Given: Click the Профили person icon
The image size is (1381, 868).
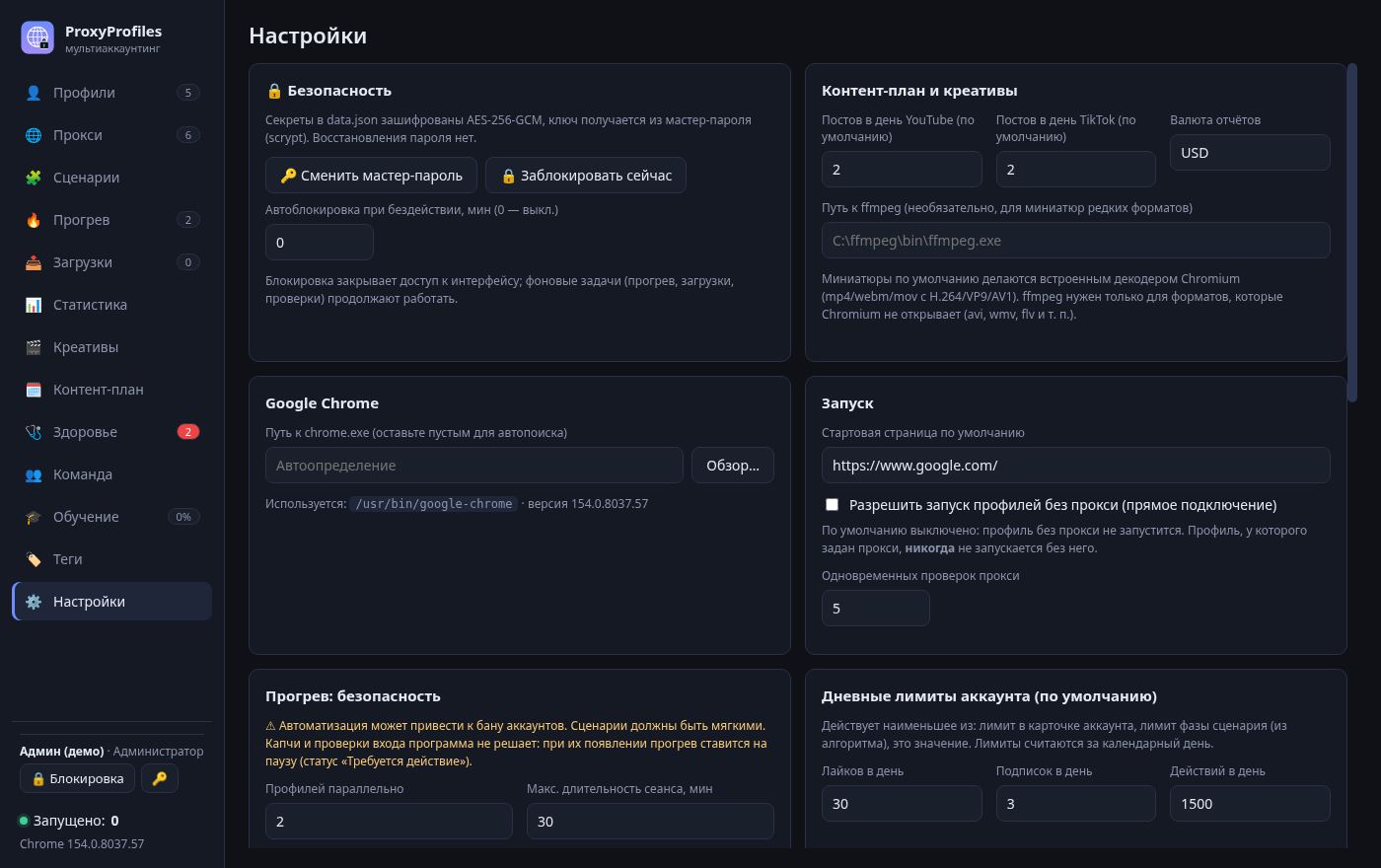Looking at the screenshot, I should pos(34,93).
